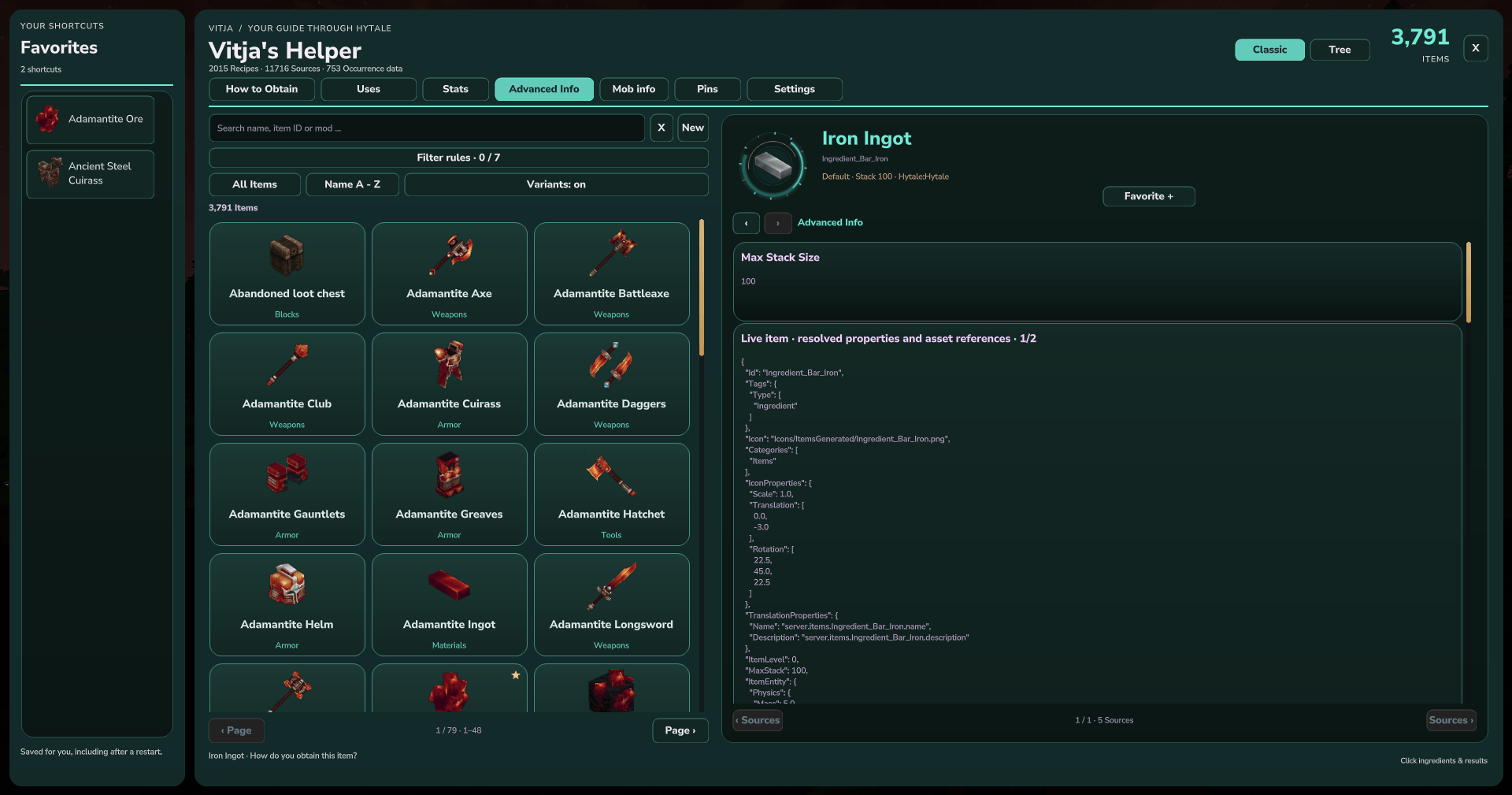Image resolution: width=1512 pixels, height=795 pixels.
Task: Switch to the Stats tab
Action: click(x=455, y=89)
